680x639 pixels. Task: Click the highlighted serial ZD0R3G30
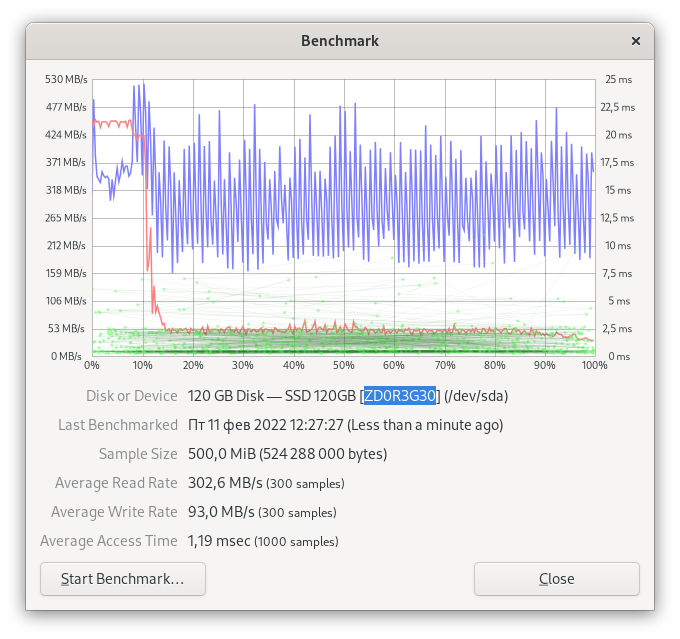click(x=400, y=396)
